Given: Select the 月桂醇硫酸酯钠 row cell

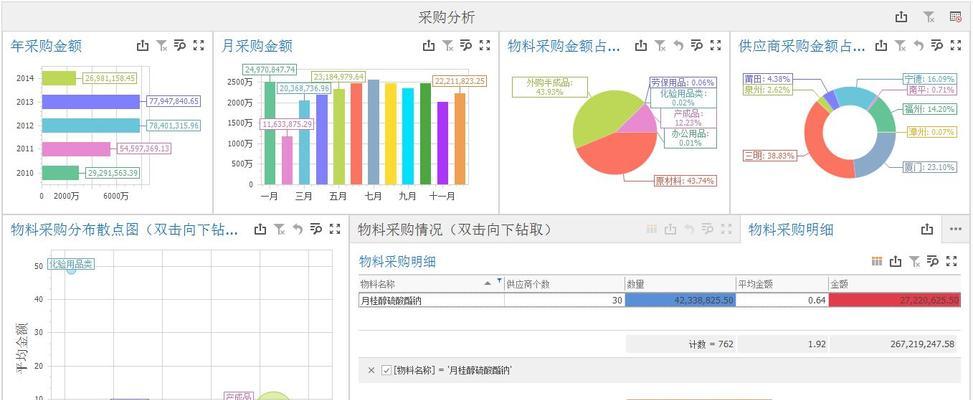Looking at the screenshot, I should [x=431, y=300].
